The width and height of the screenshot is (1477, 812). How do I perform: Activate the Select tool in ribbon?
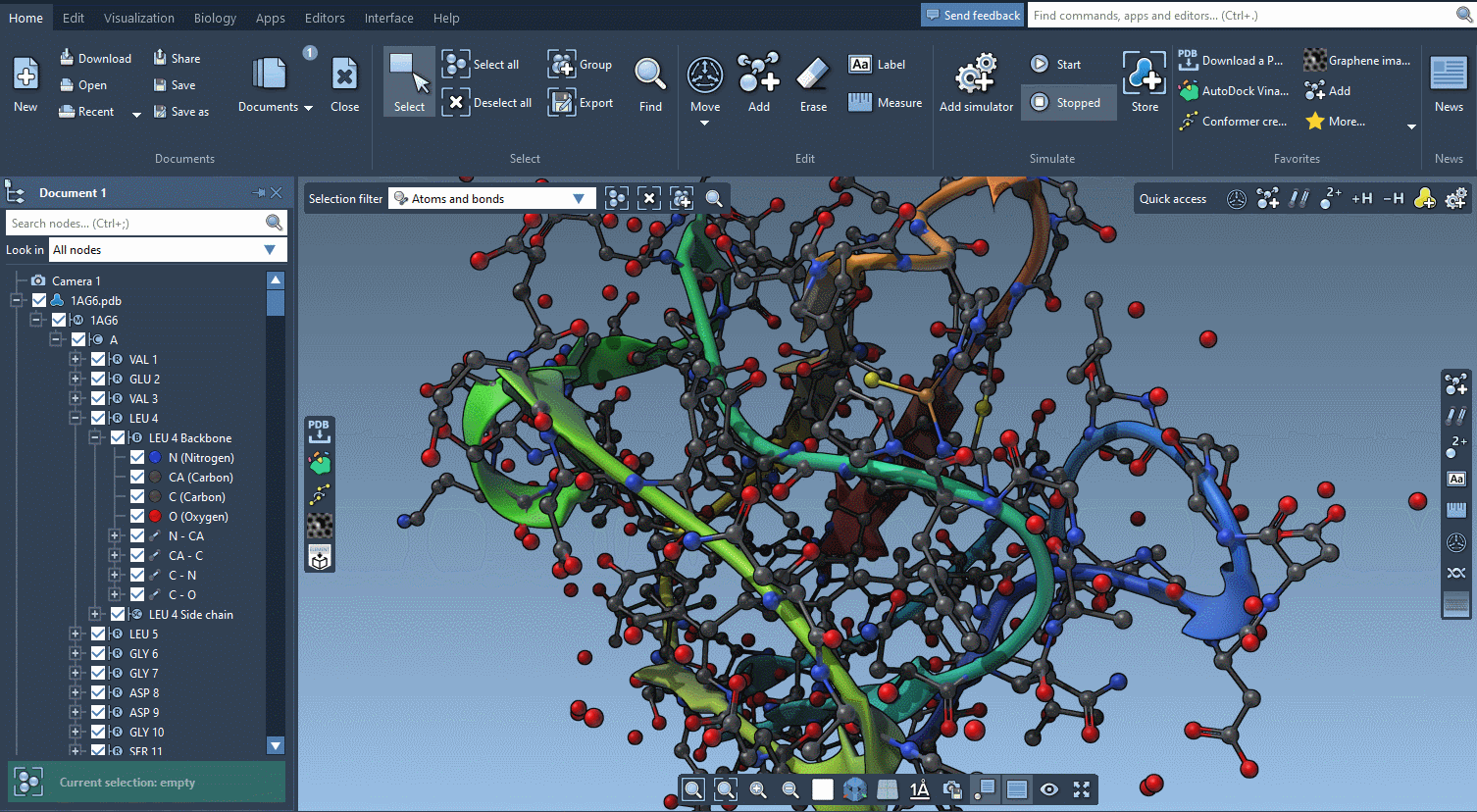click(x=409, y=82)
